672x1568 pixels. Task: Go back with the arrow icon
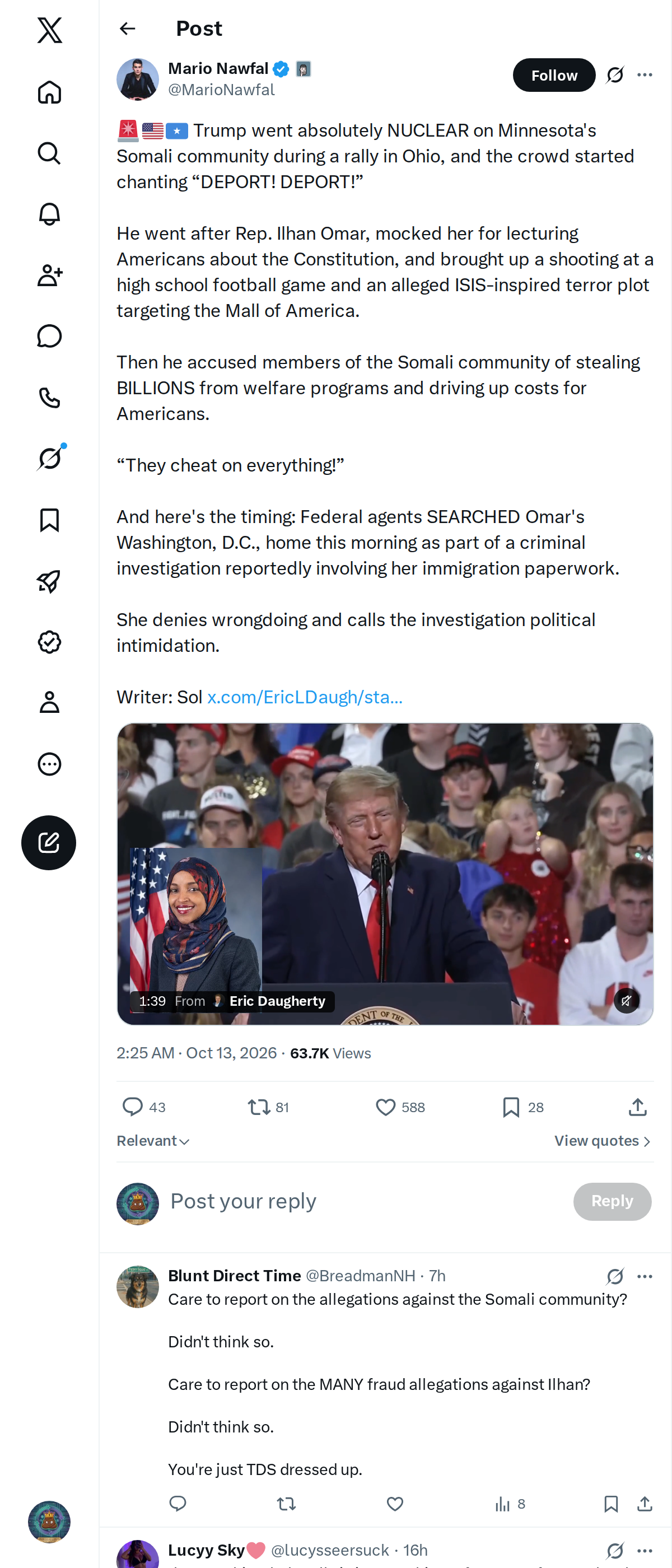point(127,29)
